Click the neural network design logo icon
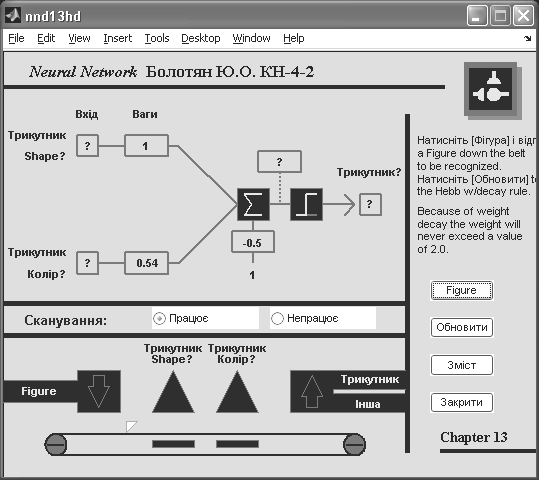 pyautogui.click(x=492, y=90)
